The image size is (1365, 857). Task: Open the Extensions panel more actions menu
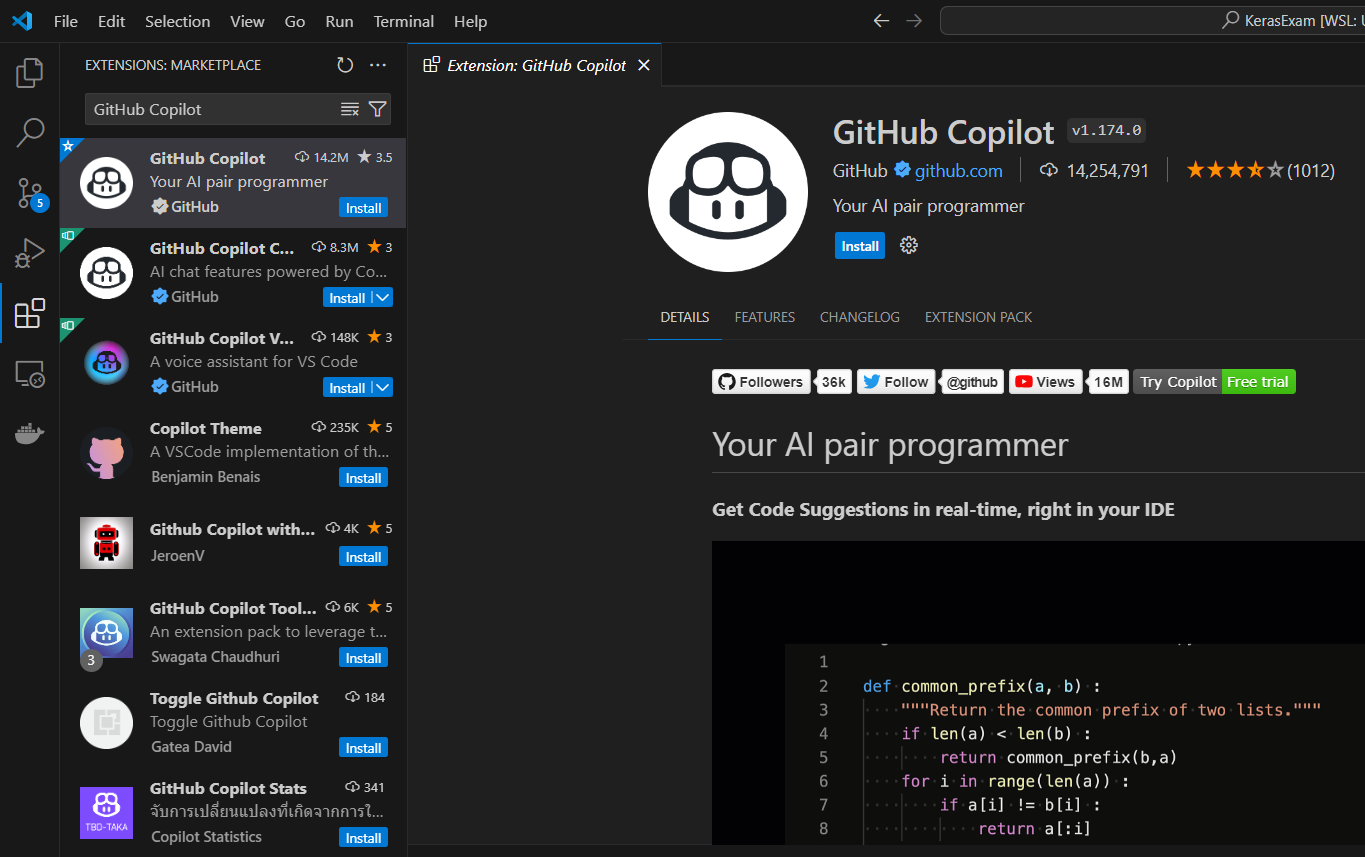377,64
